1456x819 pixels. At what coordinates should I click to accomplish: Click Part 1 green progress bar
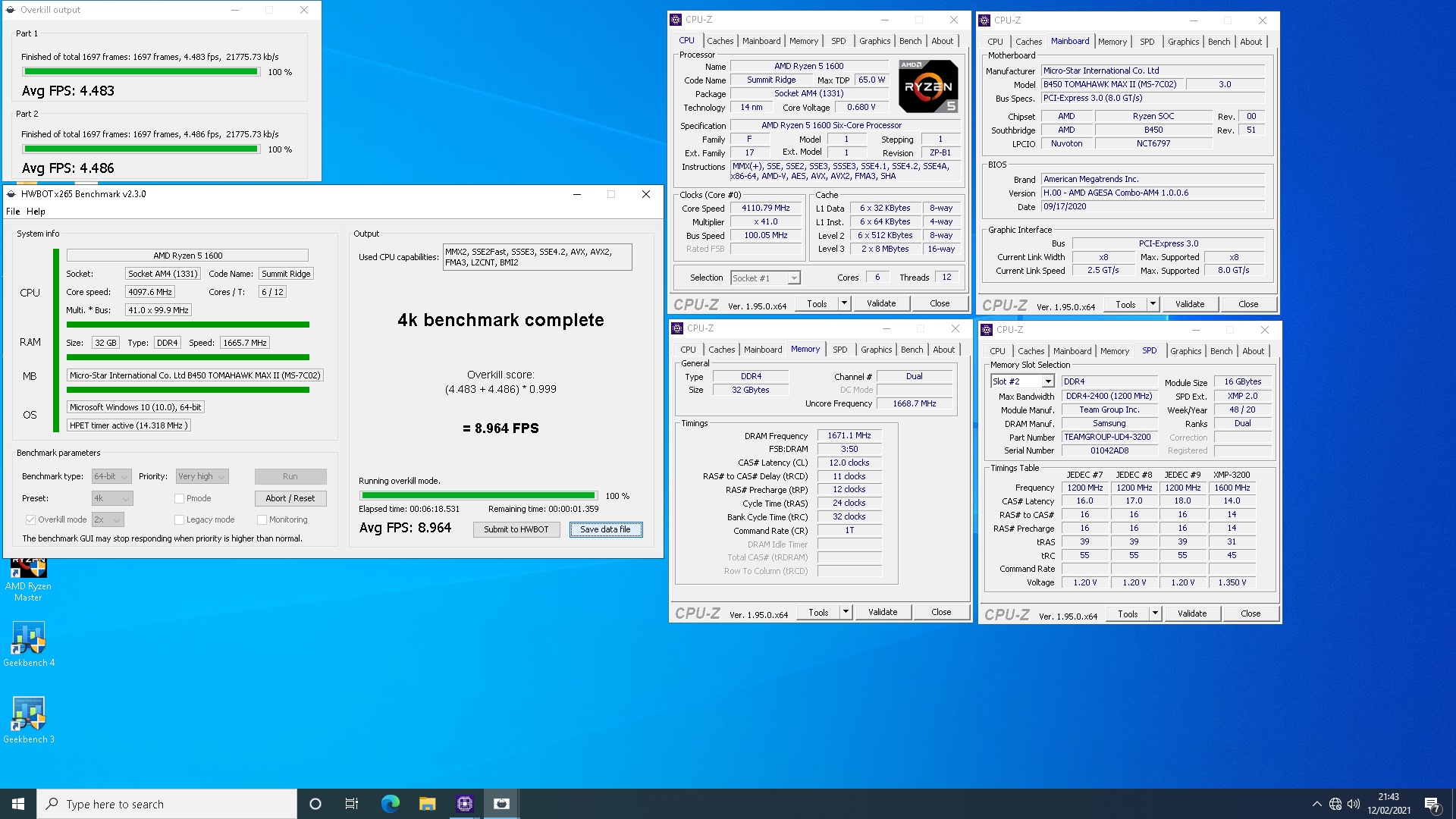pyautogui.click(x=141, y=72)
